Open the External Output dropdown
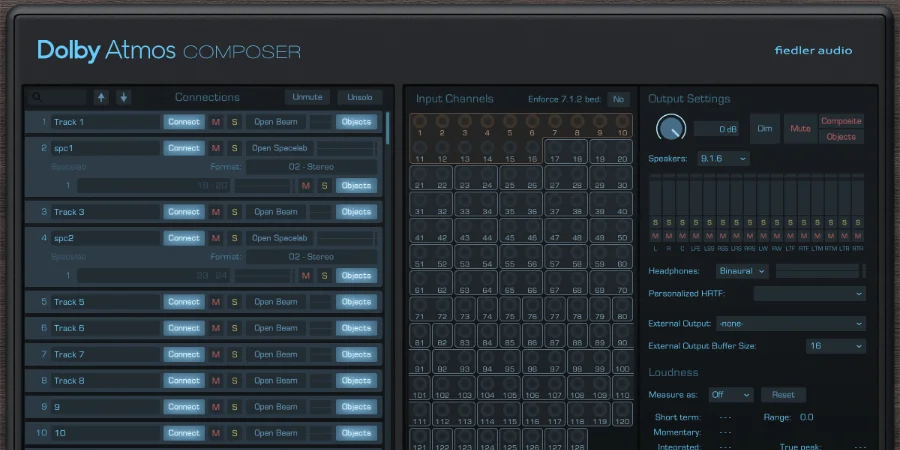 tap(790, 324)
